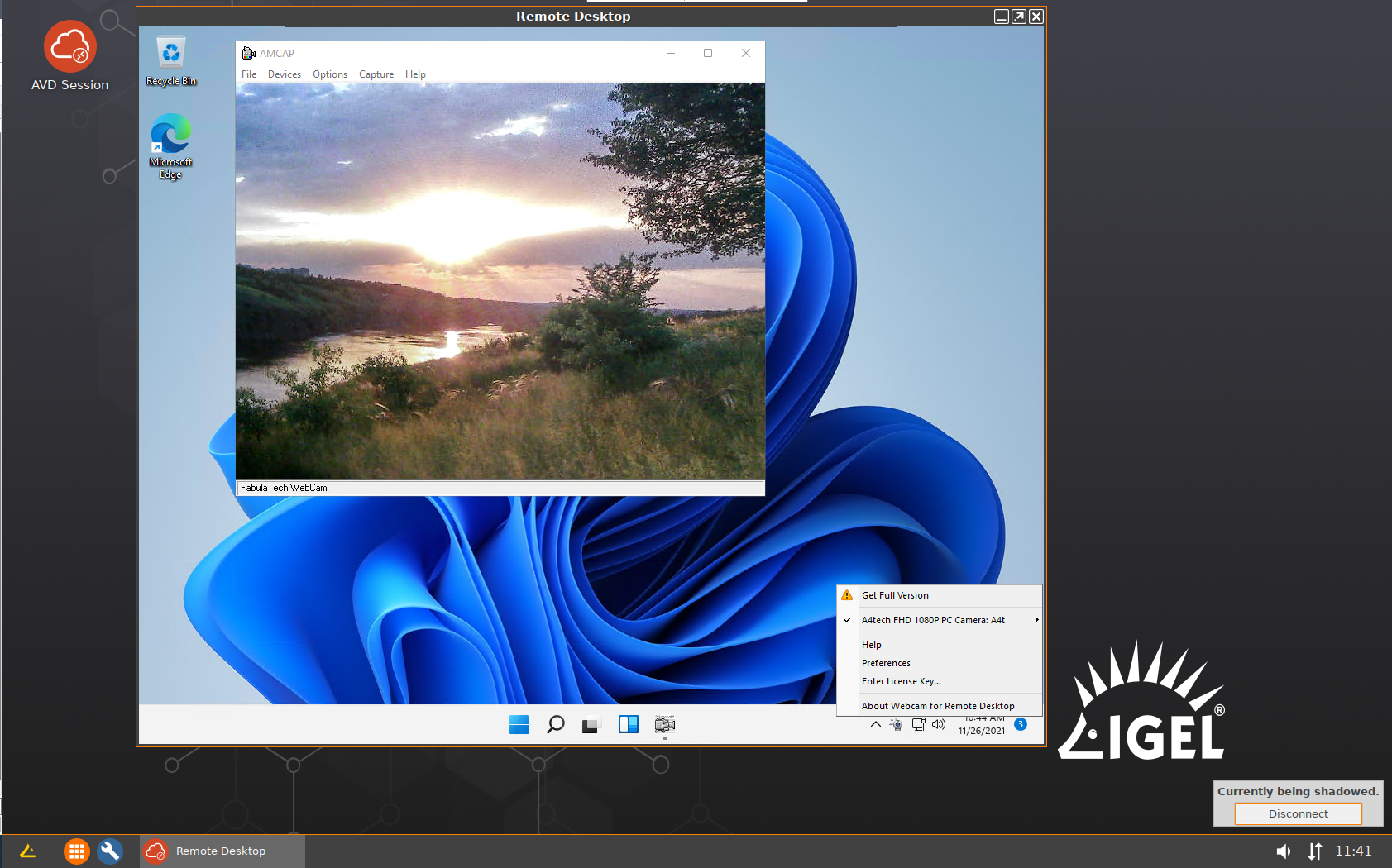This screenshot has width=1392, height=868.
Task: Click the warning icon beside Get Full Version
Action: [x=847, y=595]
